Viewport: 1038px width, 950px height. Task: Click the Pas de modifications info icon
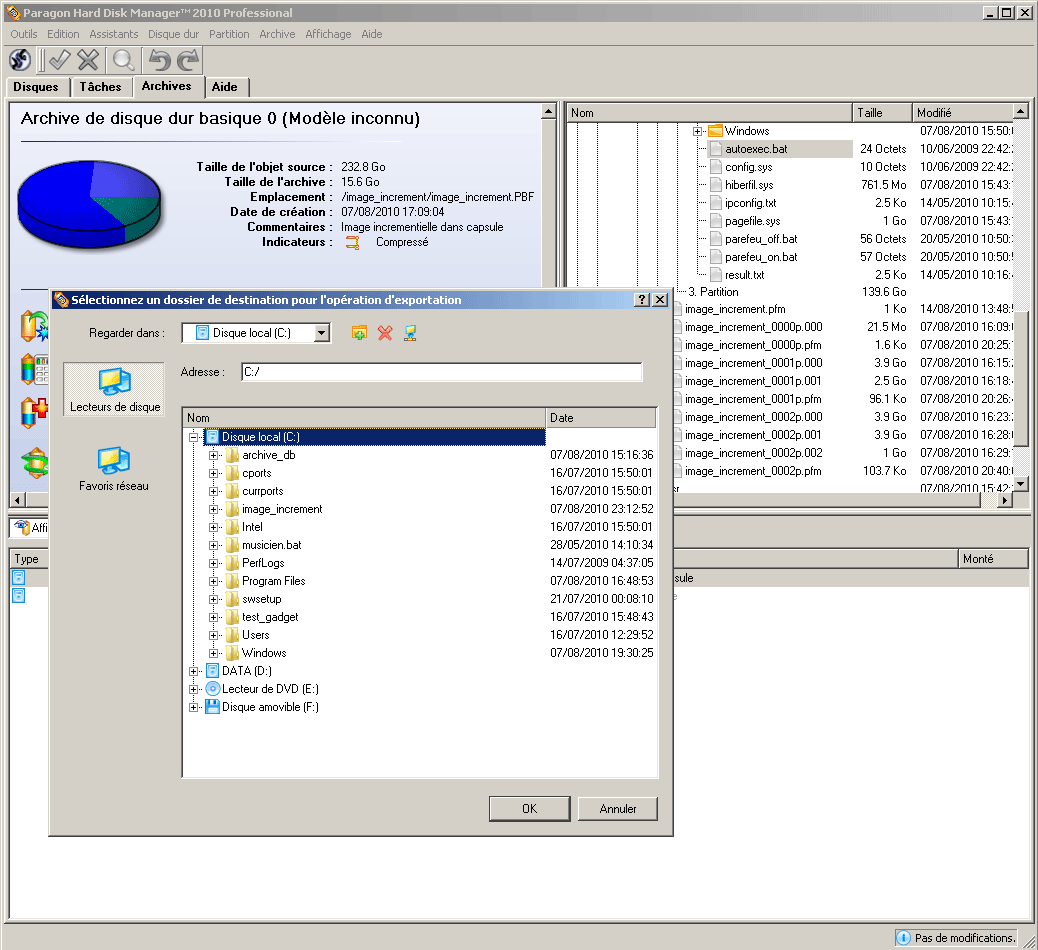point(903,937)
